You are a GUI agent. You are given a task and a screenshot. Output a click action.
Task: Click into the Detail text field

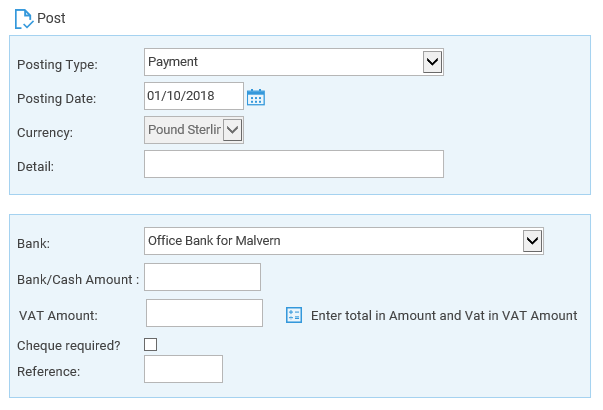click(294, 164)
